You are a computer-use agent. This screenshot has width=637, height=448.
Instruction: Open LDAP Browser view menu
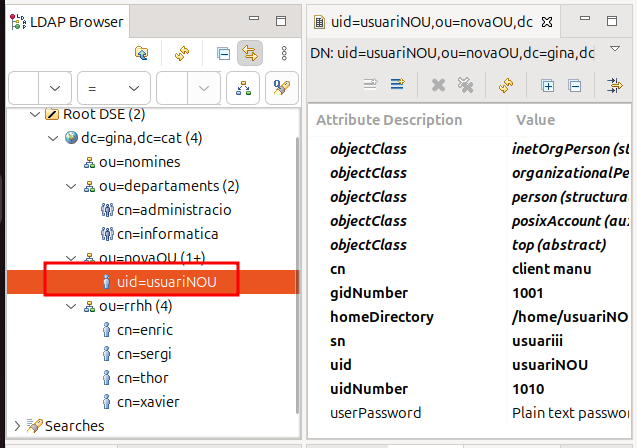click(285, 54)
